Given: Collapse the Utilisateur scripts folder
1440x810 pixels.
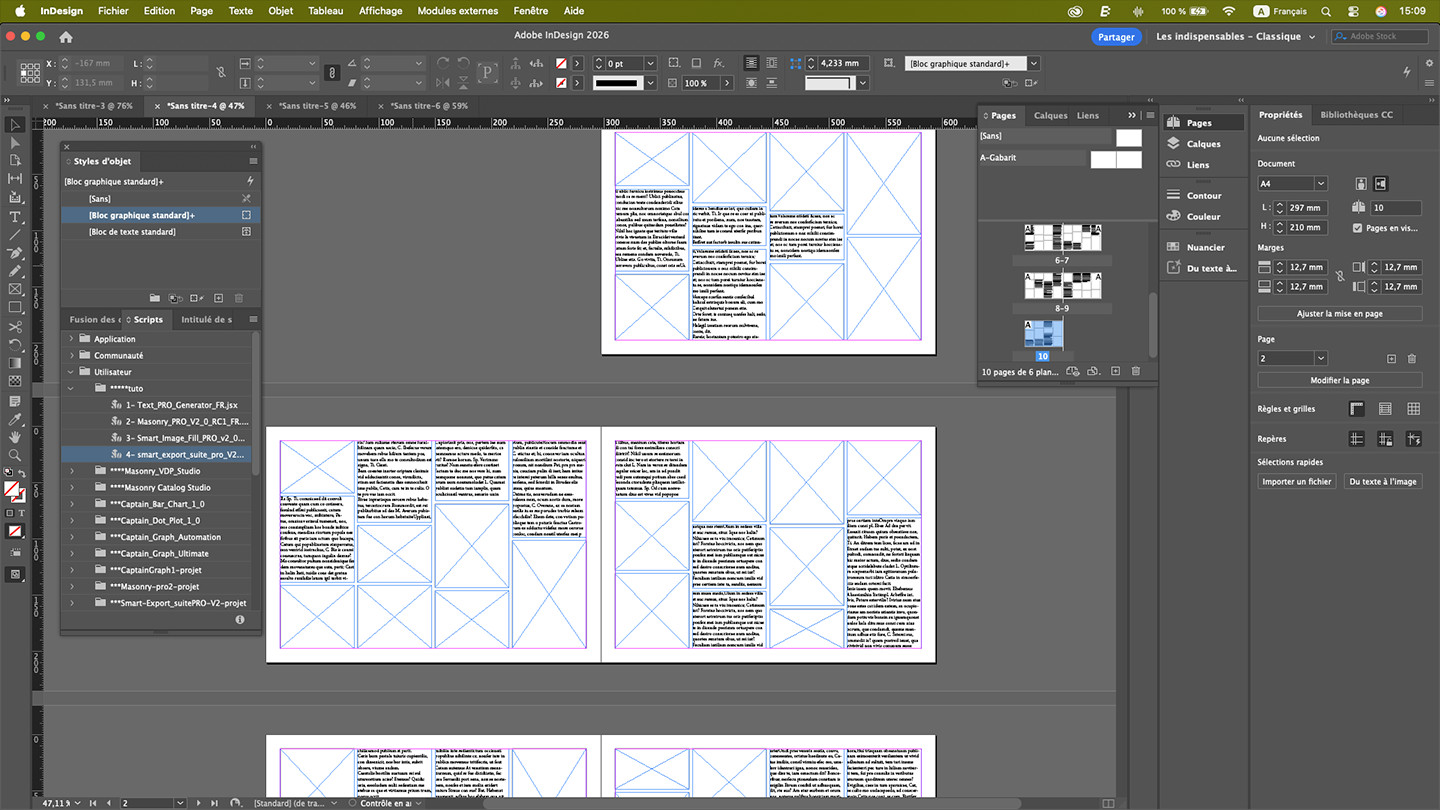Looking at the screenshot, I should [71, 372].
